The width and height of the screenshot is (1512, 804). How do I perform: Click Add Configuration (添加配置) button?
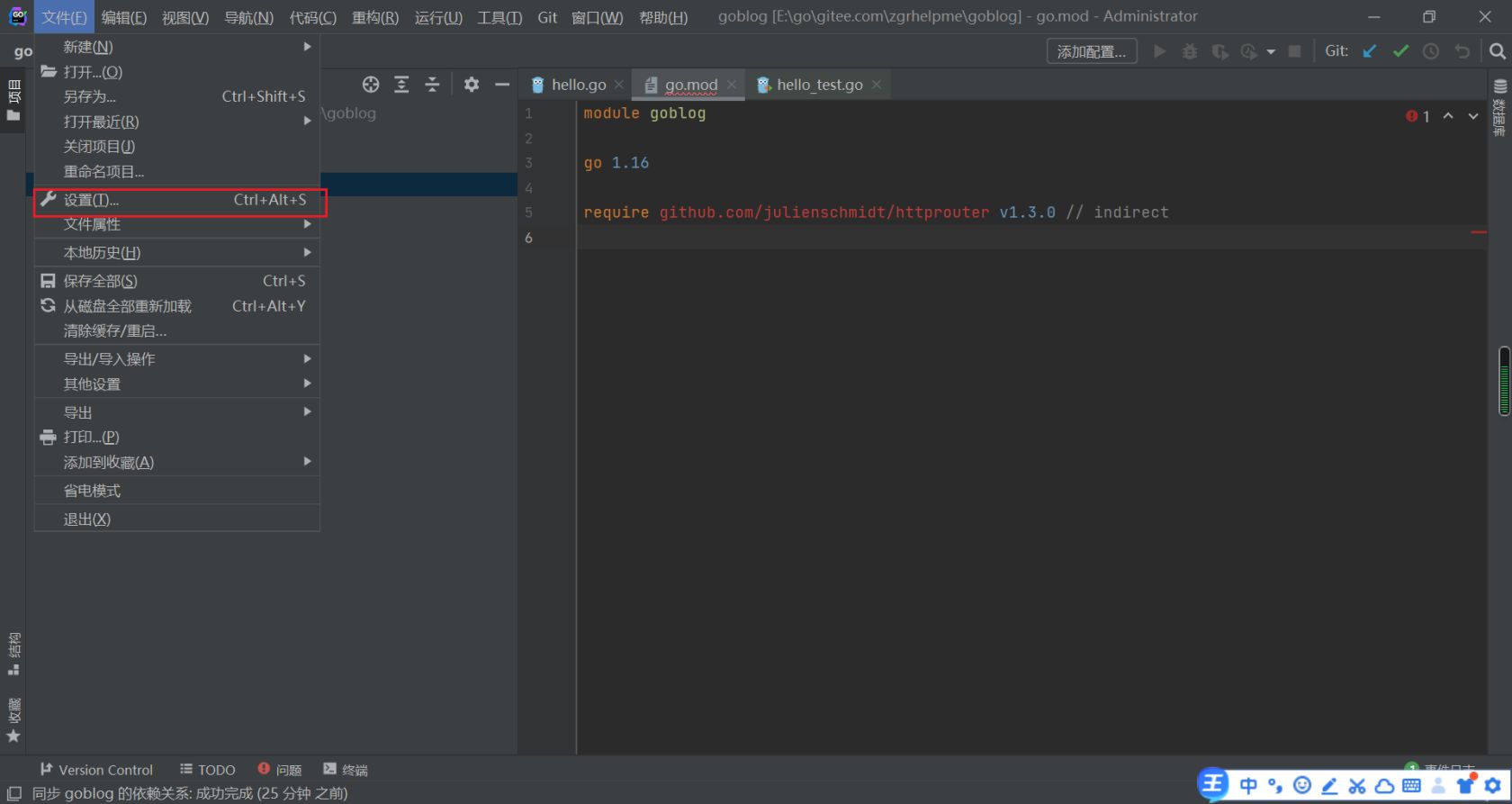coord(1092,51)
